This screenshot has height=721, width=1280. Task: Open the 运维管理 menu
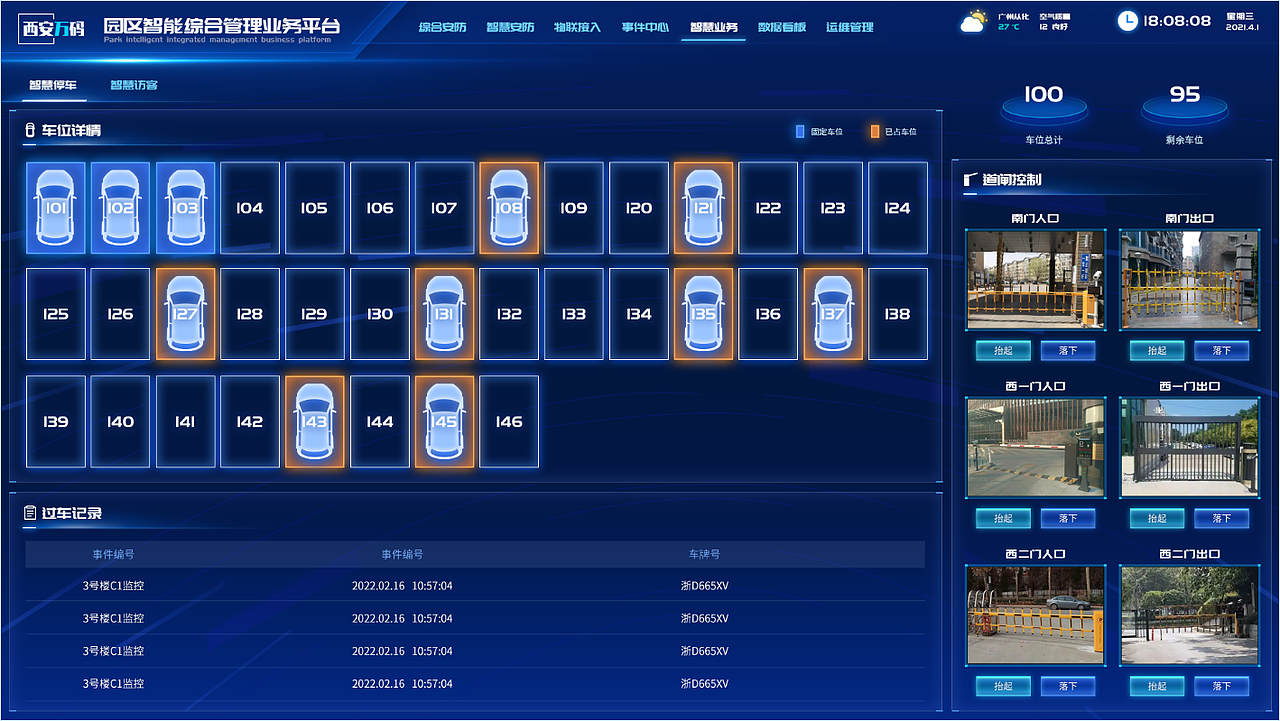coord(850,27)
